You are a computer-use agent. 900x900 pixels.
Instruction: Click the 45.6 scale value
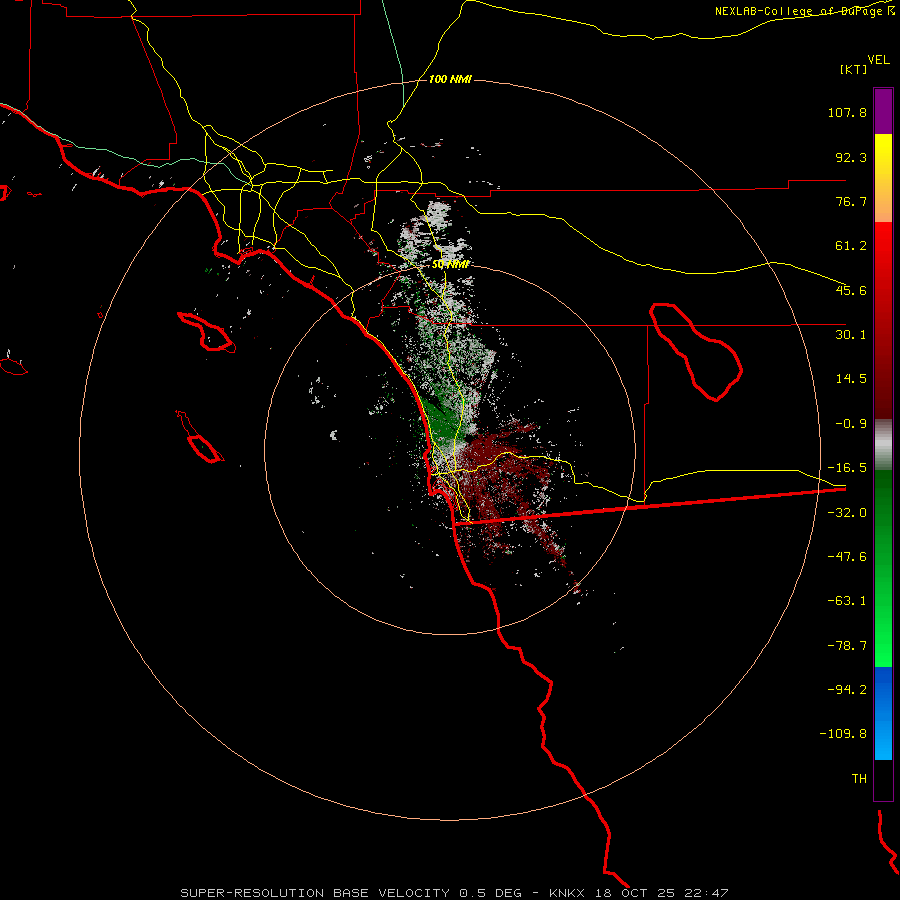click(x=851, y=290)
